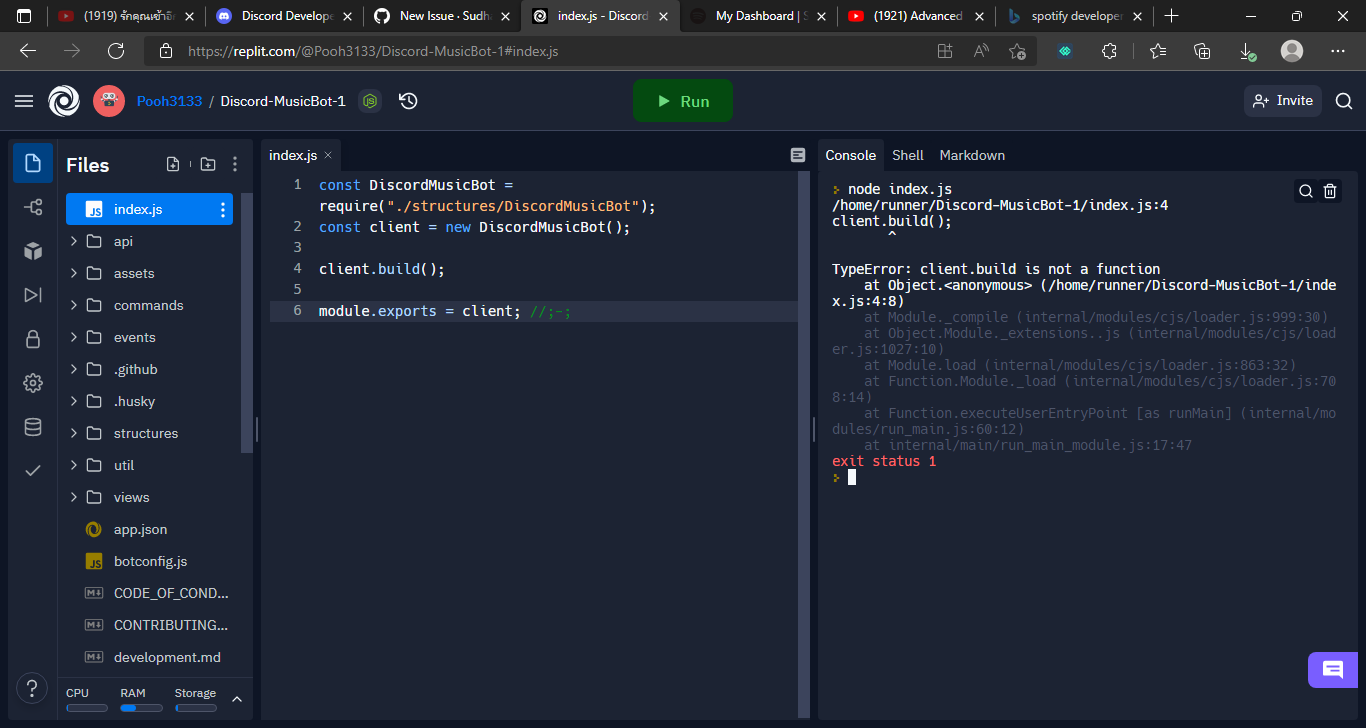Create a new file in Files panel
The width and height of the screenshot is (1366, 728).
pos(173,163)
